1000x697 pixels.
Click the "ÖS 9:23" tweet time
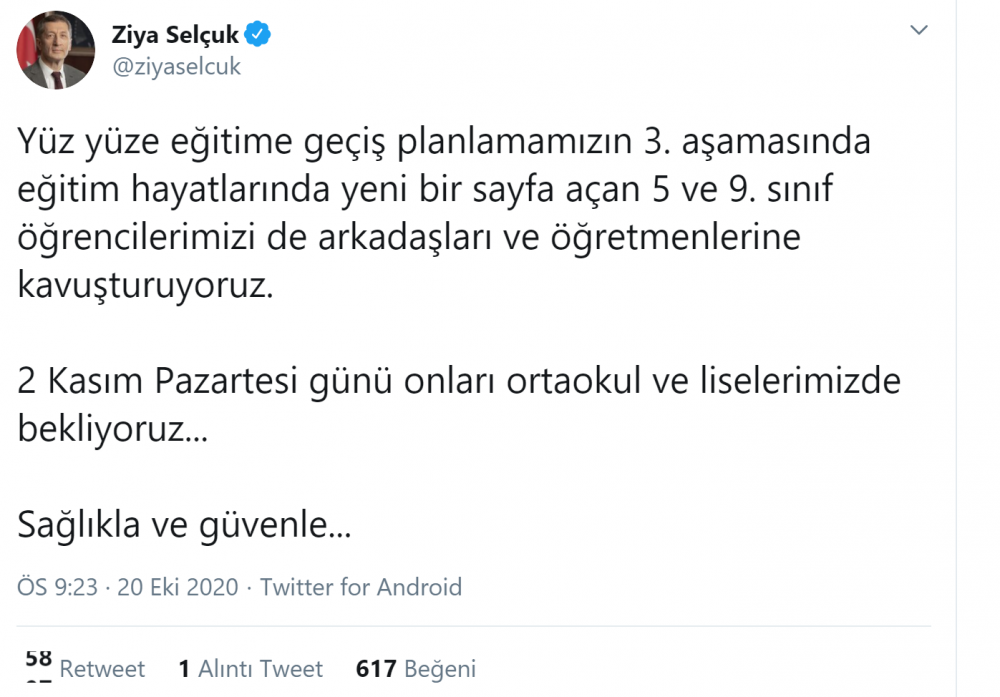[57, 587]
